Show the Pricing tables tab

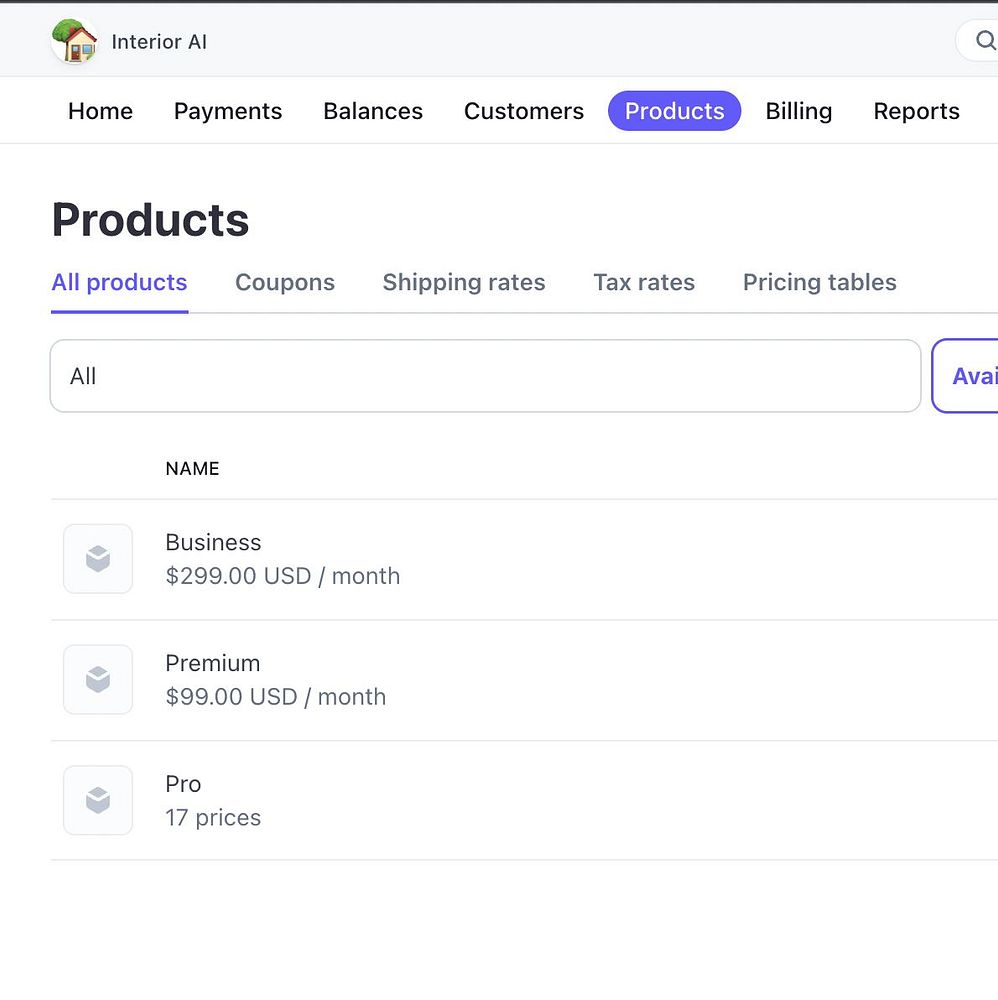(x=819, y=283)
